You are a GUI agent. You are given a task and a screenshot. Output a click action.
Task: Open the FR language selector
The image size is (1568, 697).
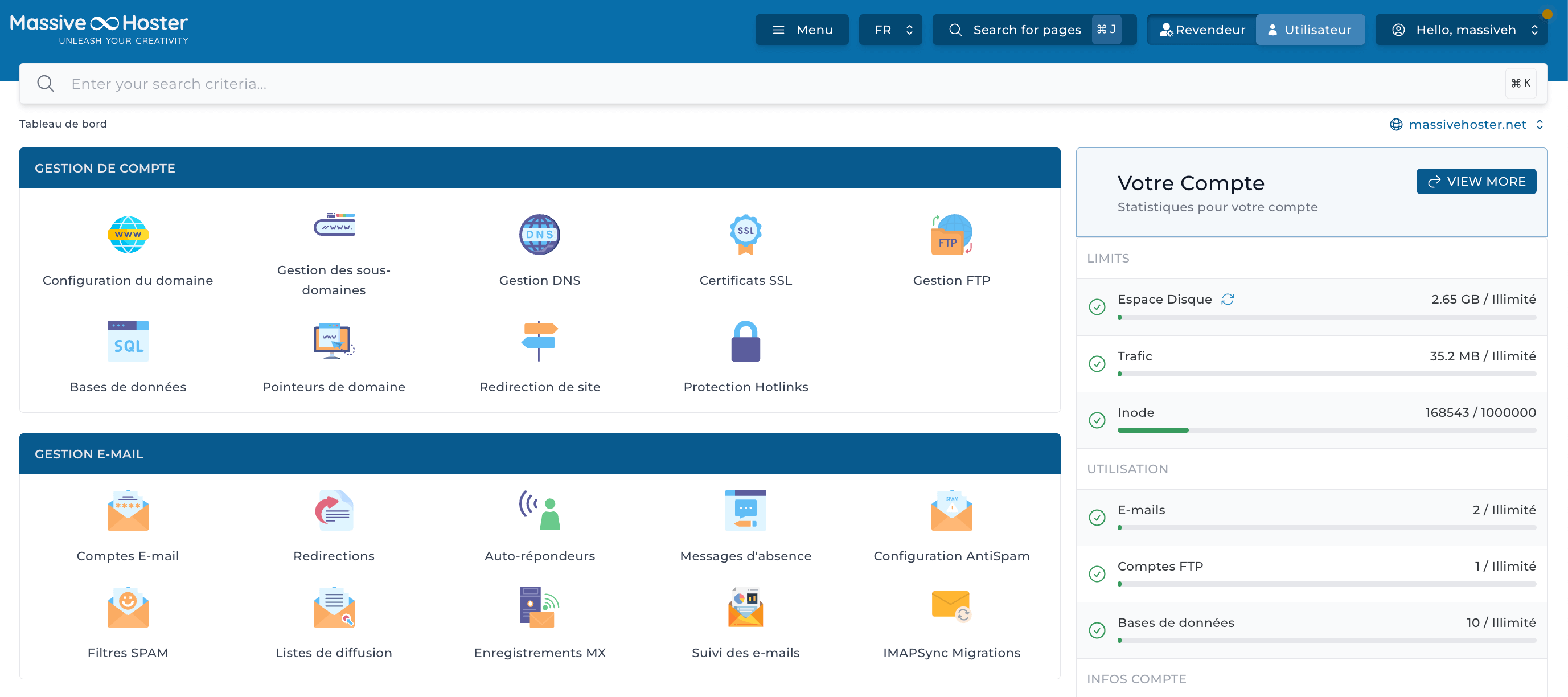[890, 29]
